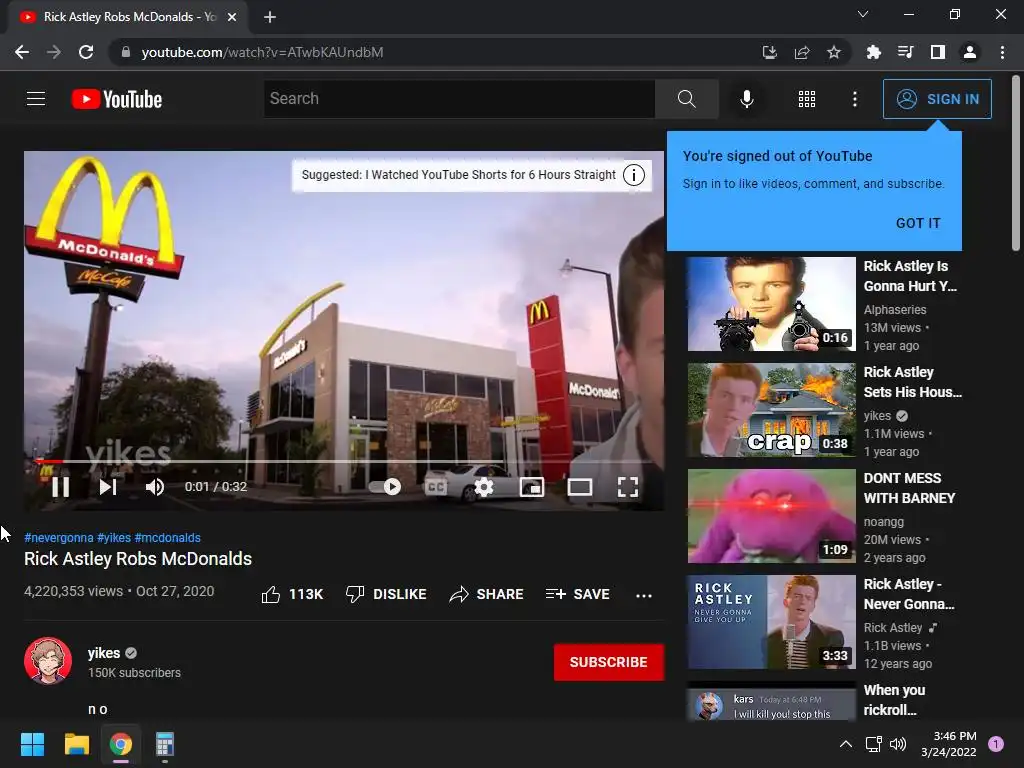Click the install app icon in address bar
1024x768 pixels.
[x=770, y=52]
